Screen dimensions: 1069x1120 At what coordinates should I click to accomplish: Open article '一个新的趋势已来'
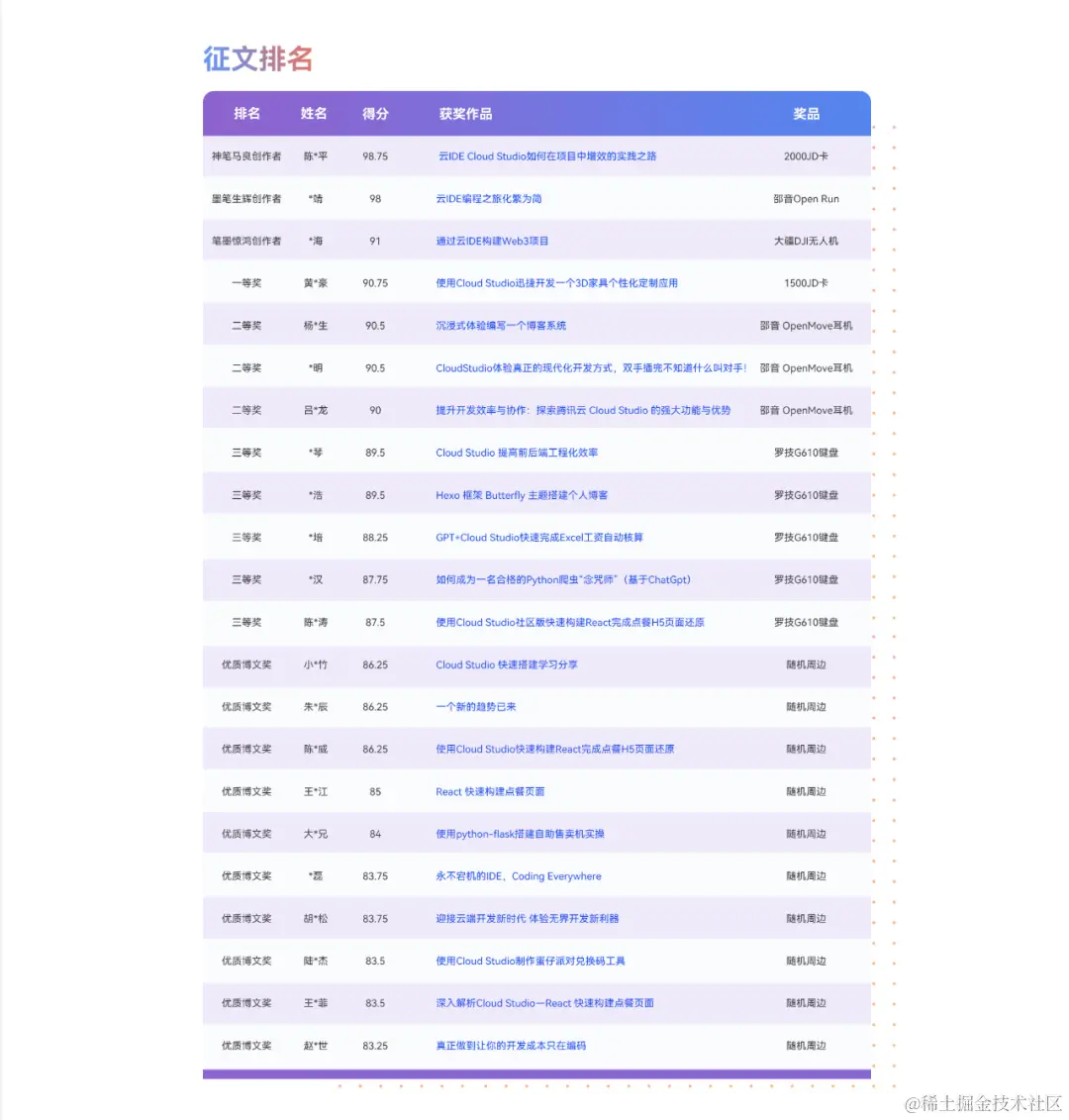coord(475,707)
